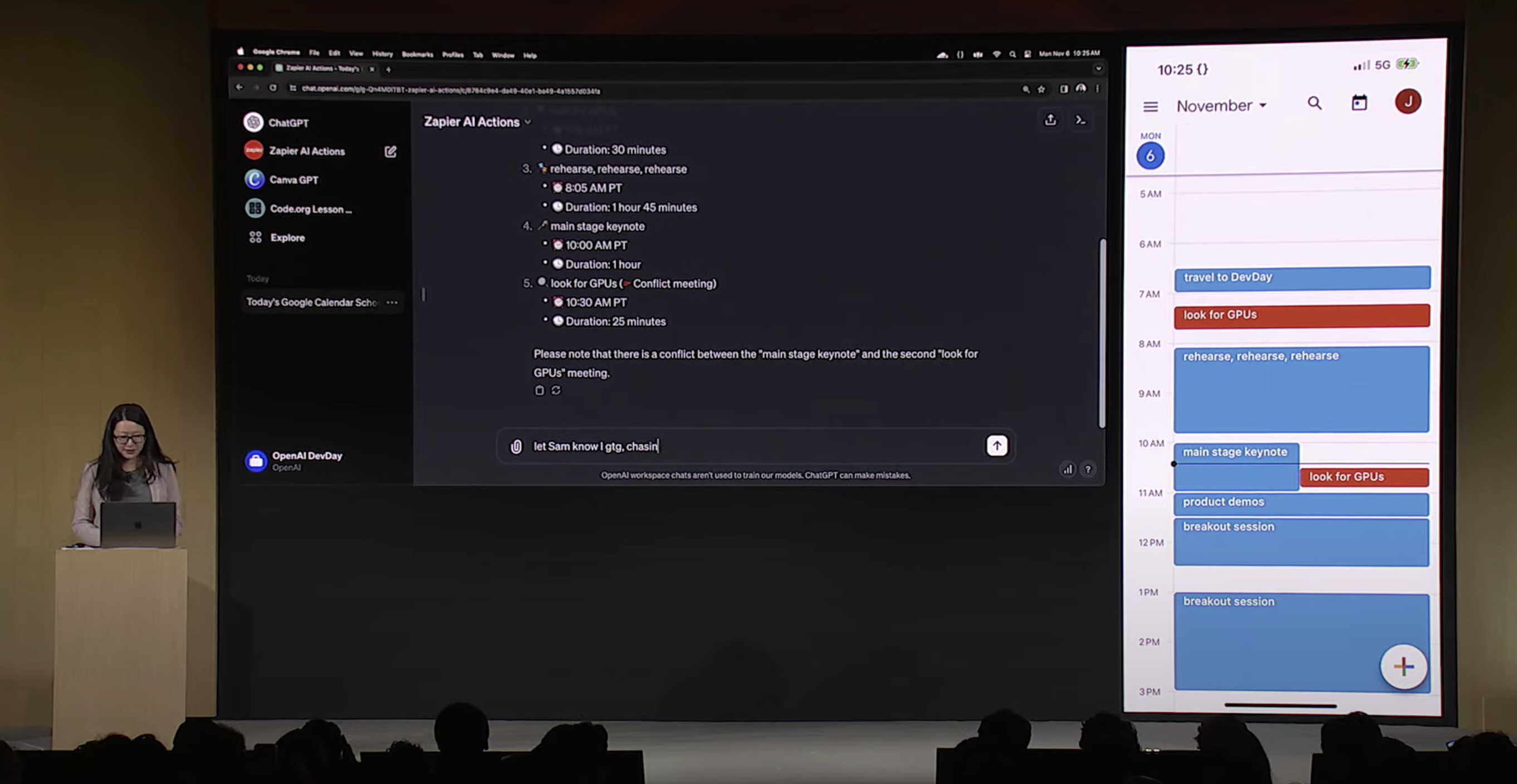
Task: Open Explore in the sidebar
Action: coord(287,238)
